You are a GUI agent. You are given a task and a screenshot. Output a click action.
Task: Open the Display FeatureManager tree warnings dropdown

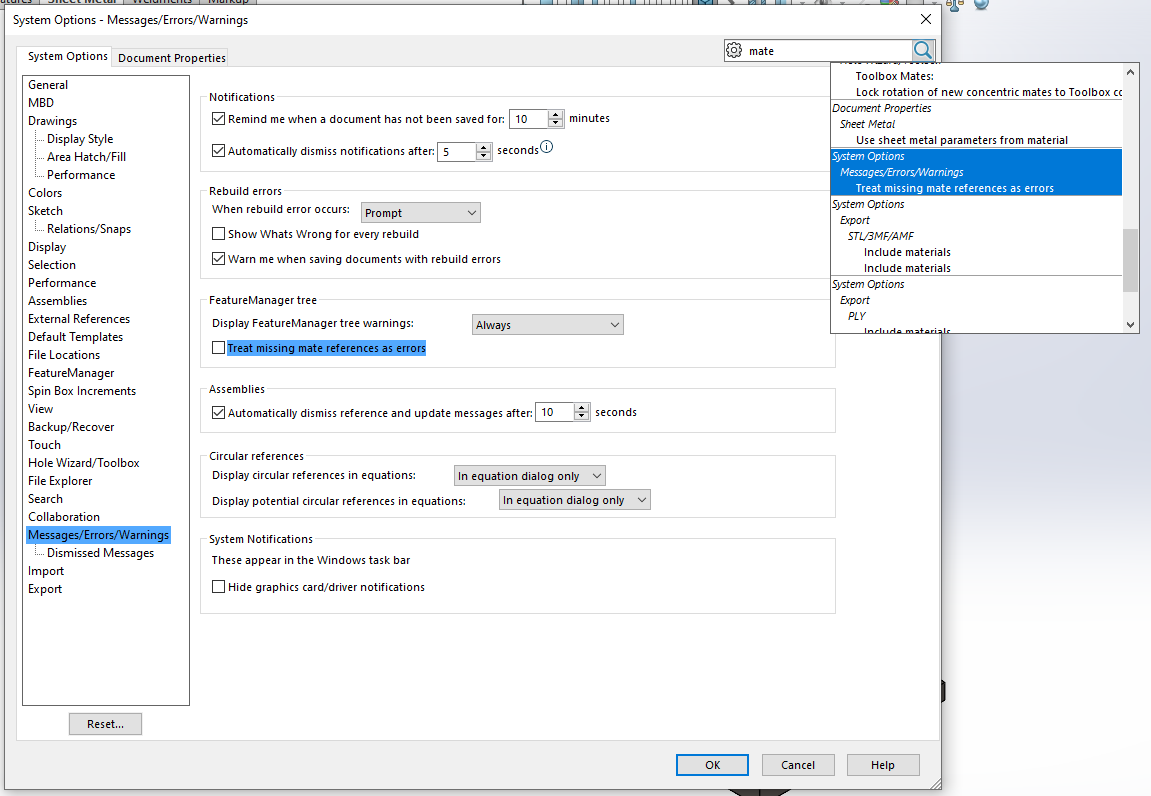pyautogui.click(x=547, y=325)
